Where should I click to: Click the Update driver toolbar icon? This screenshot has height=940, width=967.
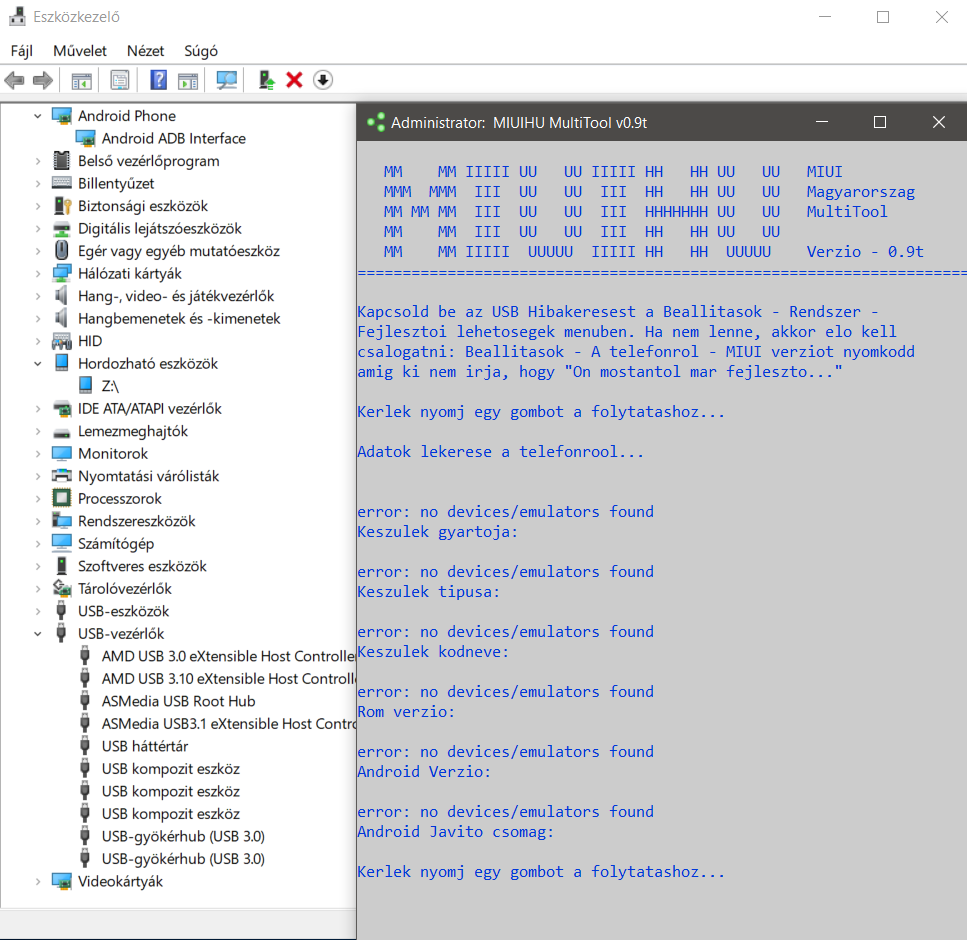point(266,80)
